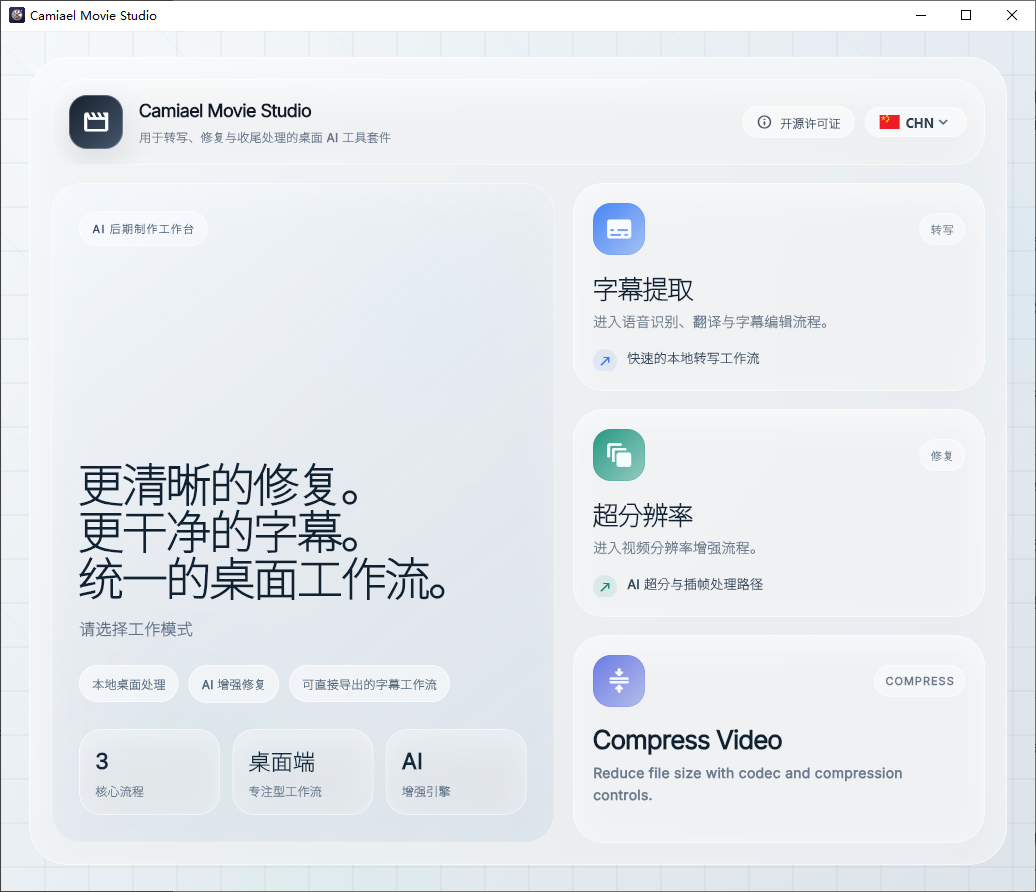Open the 超分辨率 card title
The image size is (1036, 892).
click(643, 515)
